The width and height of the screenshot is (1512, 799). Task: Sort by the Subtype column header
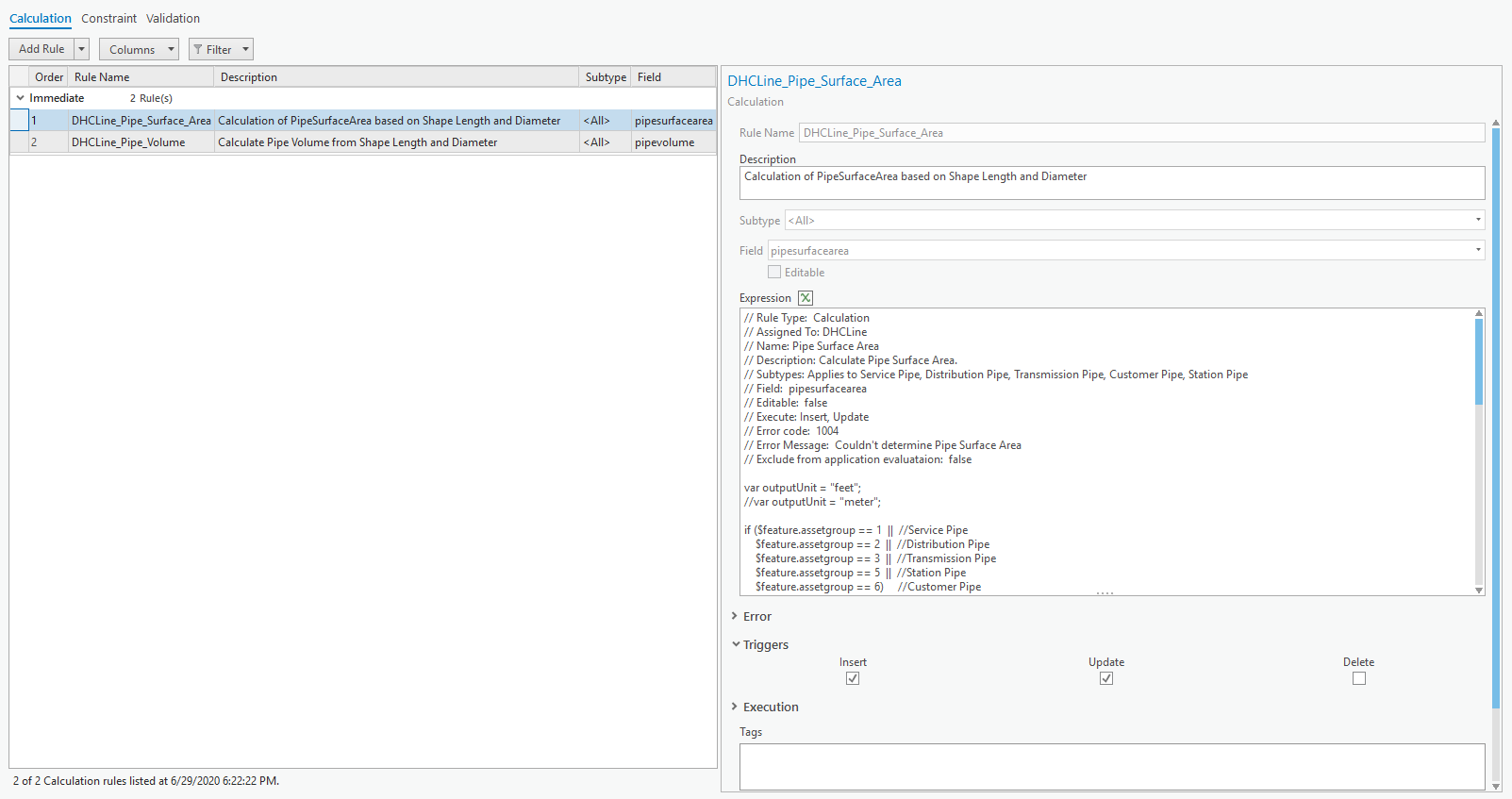point(606,77)
